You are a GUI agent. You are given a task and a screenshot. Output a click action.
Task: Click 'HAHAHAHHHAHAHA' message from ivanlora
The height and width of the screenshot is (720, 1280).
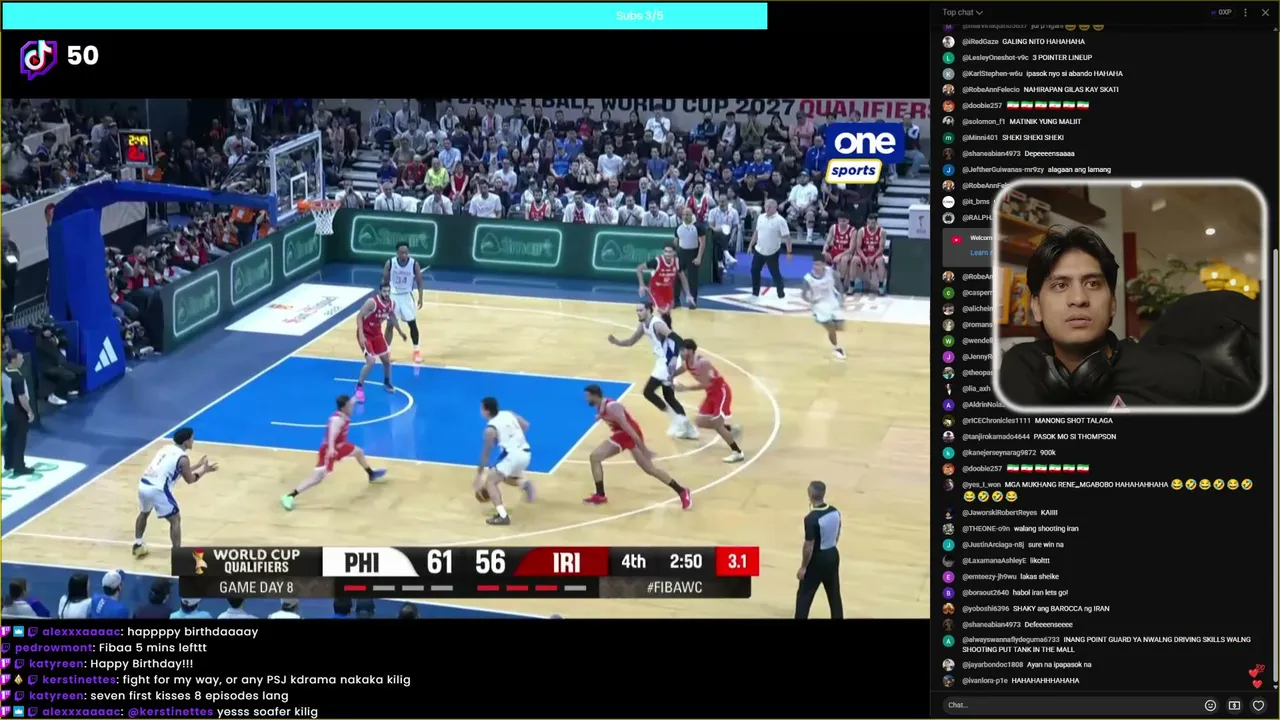(x=1045, y=681)
